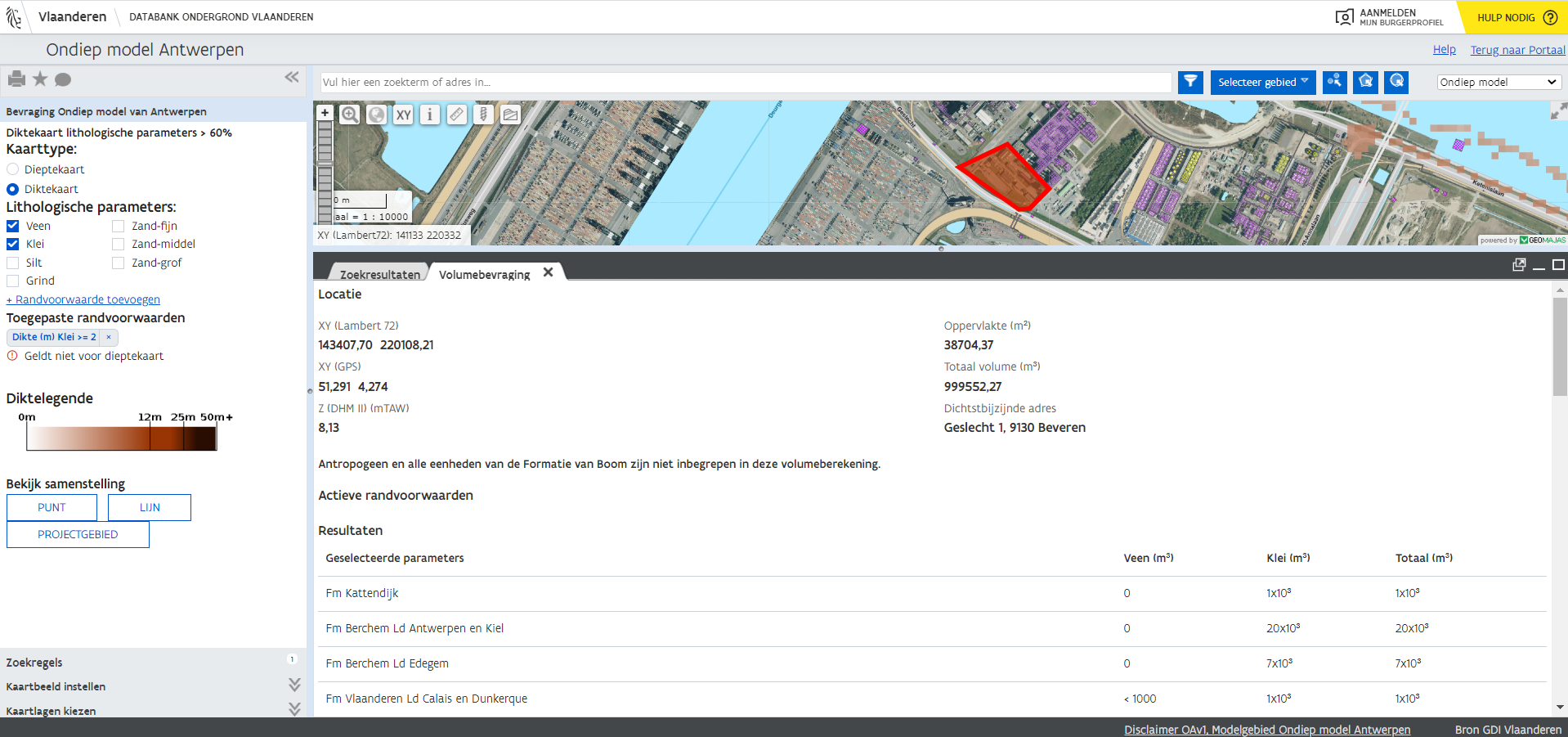Open the folder layers icon on map toolbar
The image size is (1568, 737).
click(x=510, y=115)
